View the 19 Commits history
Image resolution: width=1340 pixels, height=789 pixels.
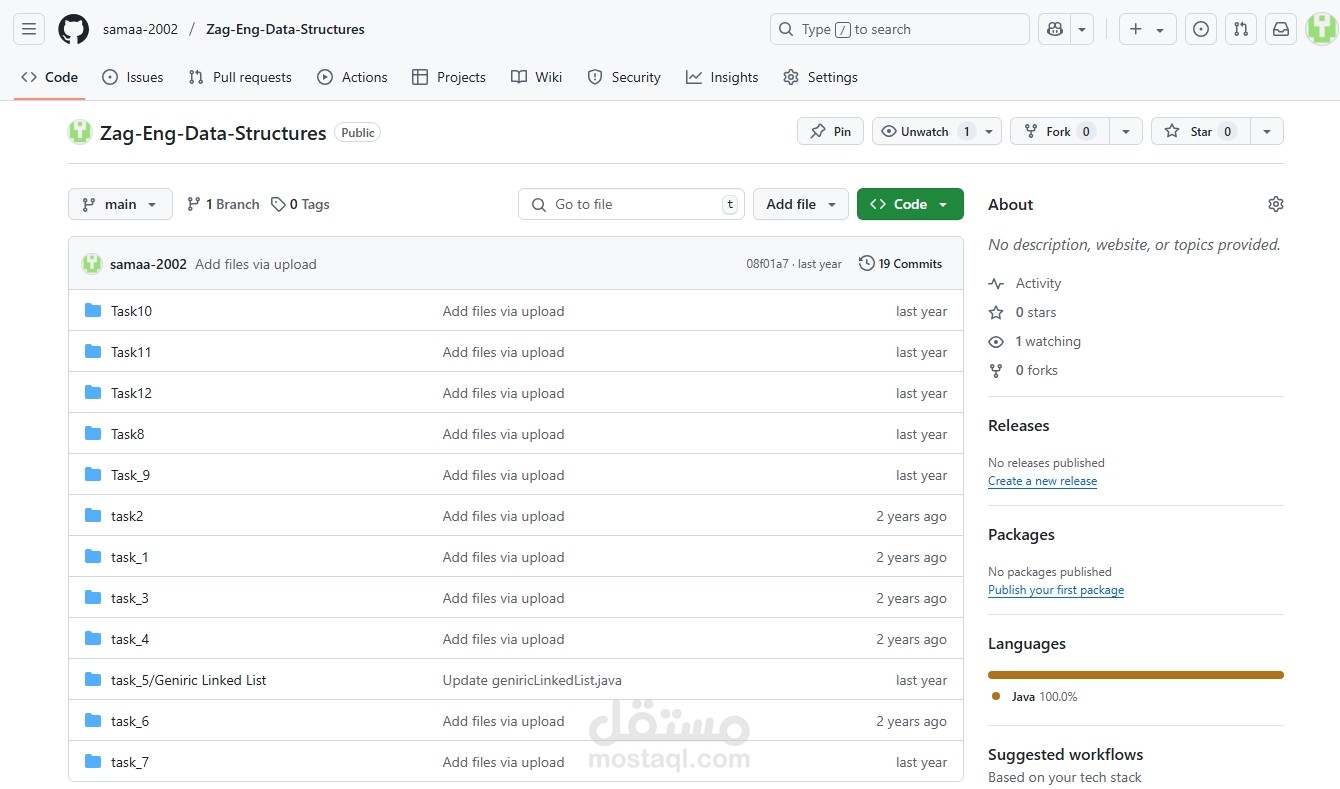(900, 264)
